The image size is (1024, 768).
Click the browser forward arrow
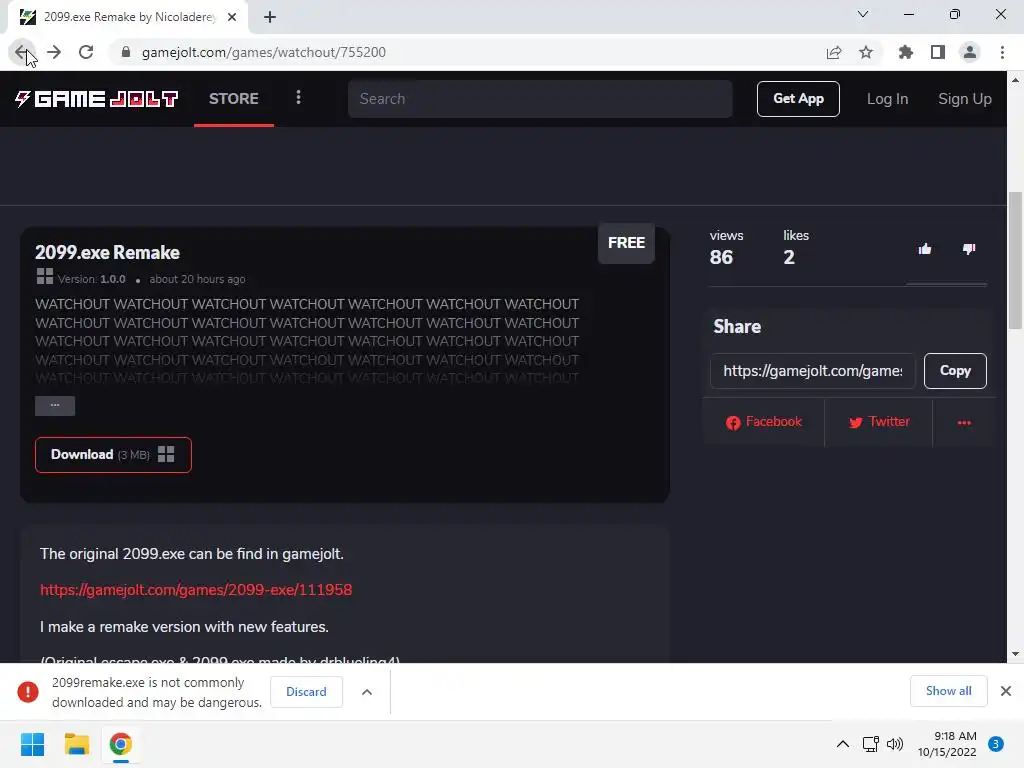[x=54, y=52]
